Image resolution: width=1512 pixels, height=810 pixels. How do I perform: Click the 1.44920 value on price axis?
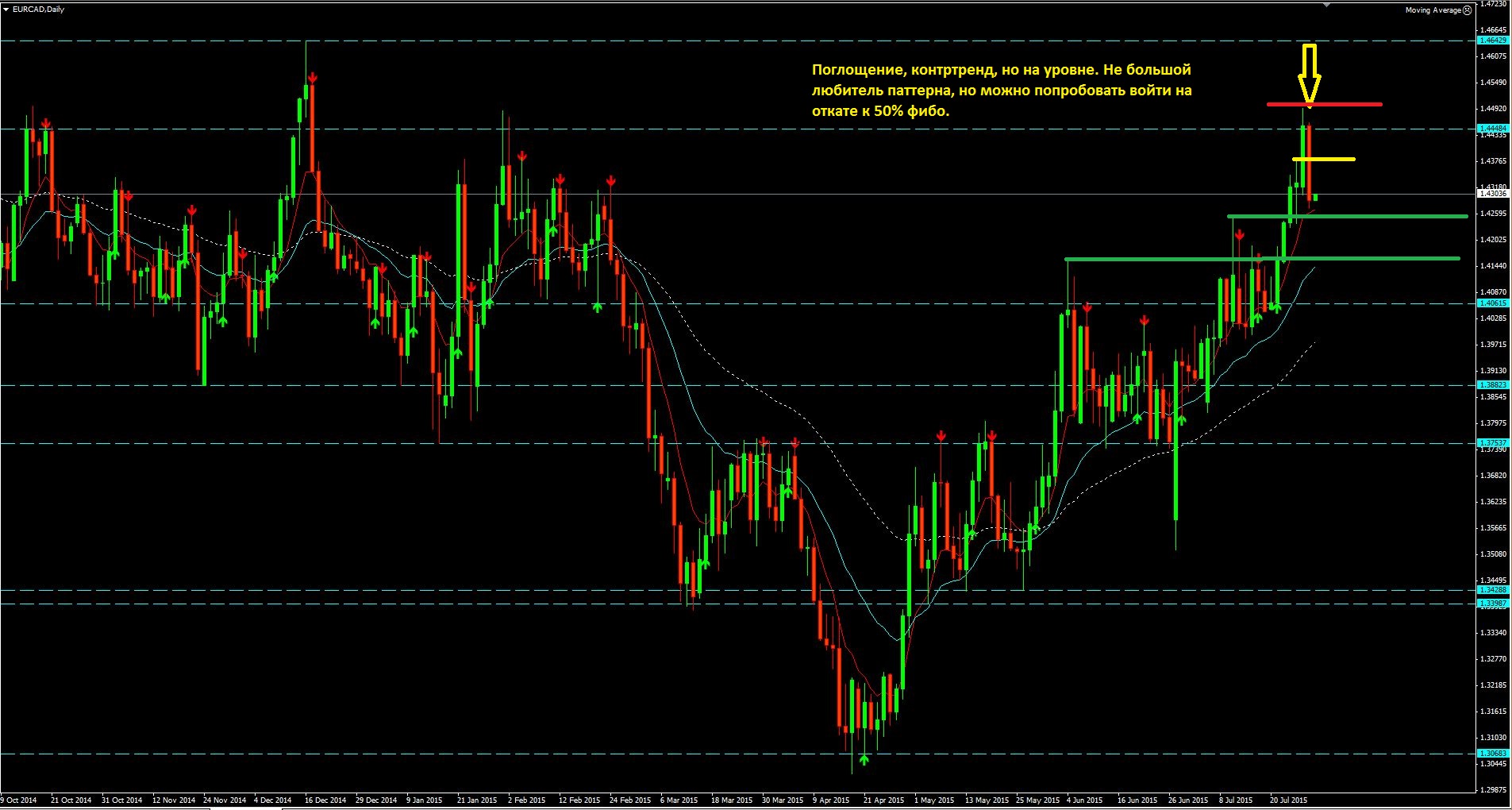1494,109
